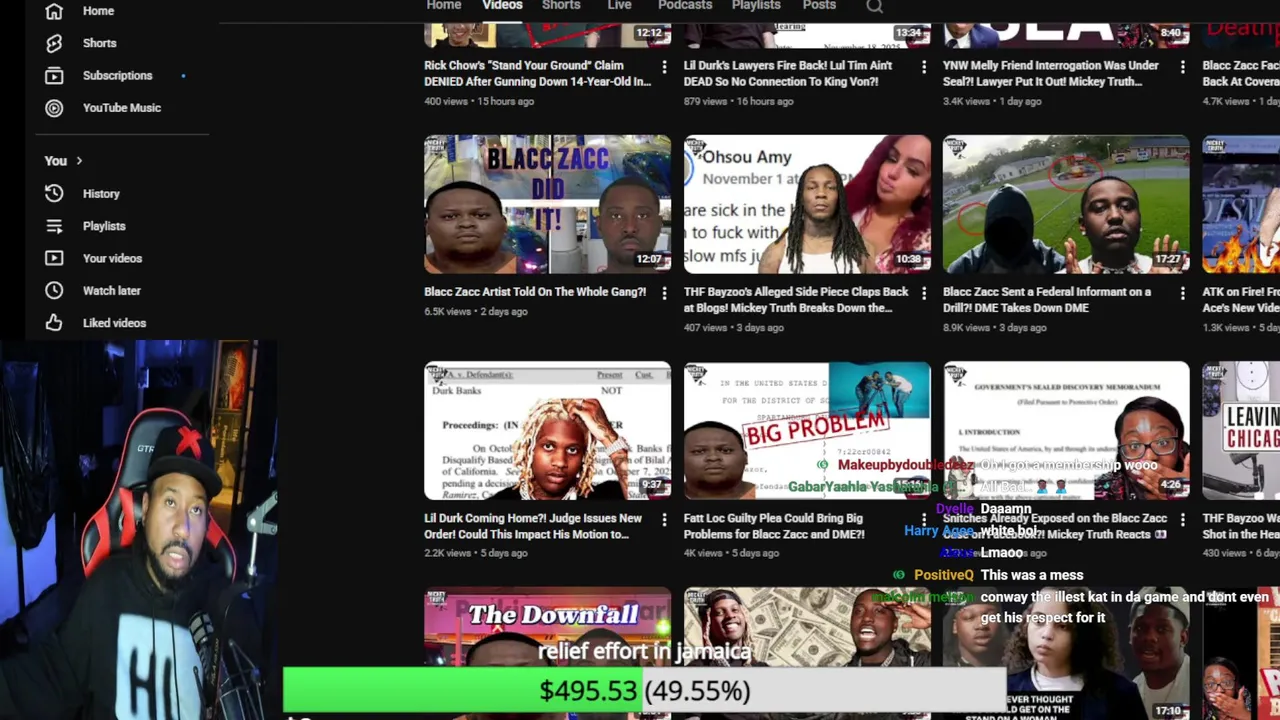Play the Ohsou Amy thumbnail video

[x=807, y=204]
